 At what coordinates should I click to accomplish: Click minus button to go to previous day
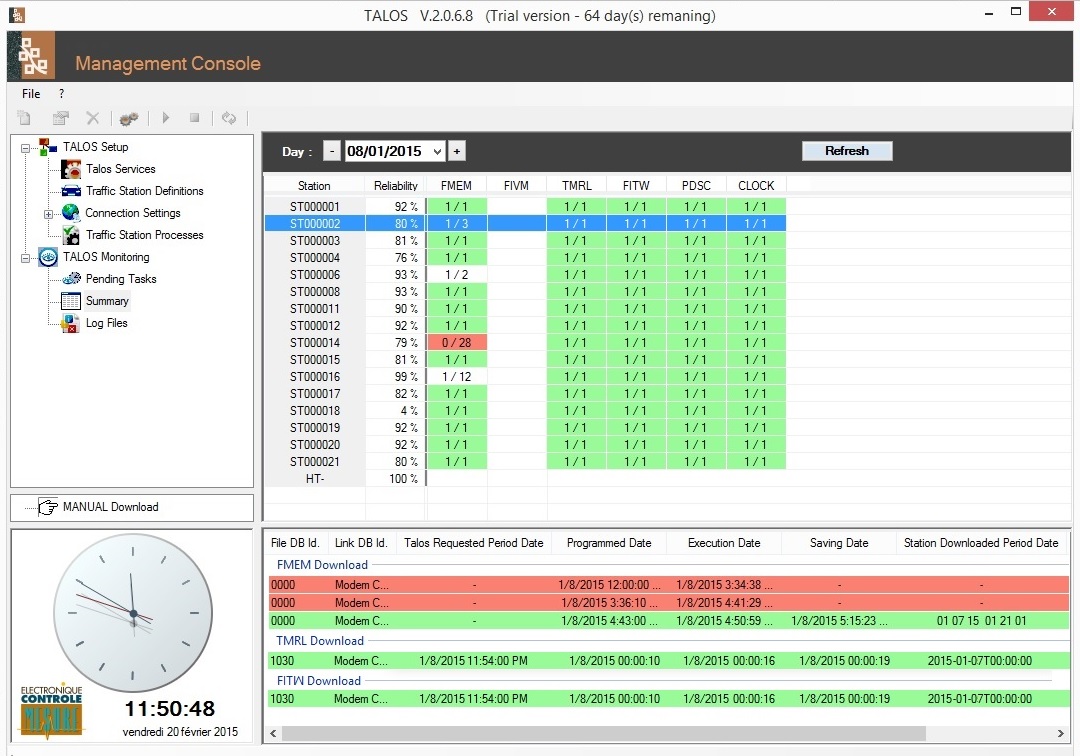pos(332,151)
